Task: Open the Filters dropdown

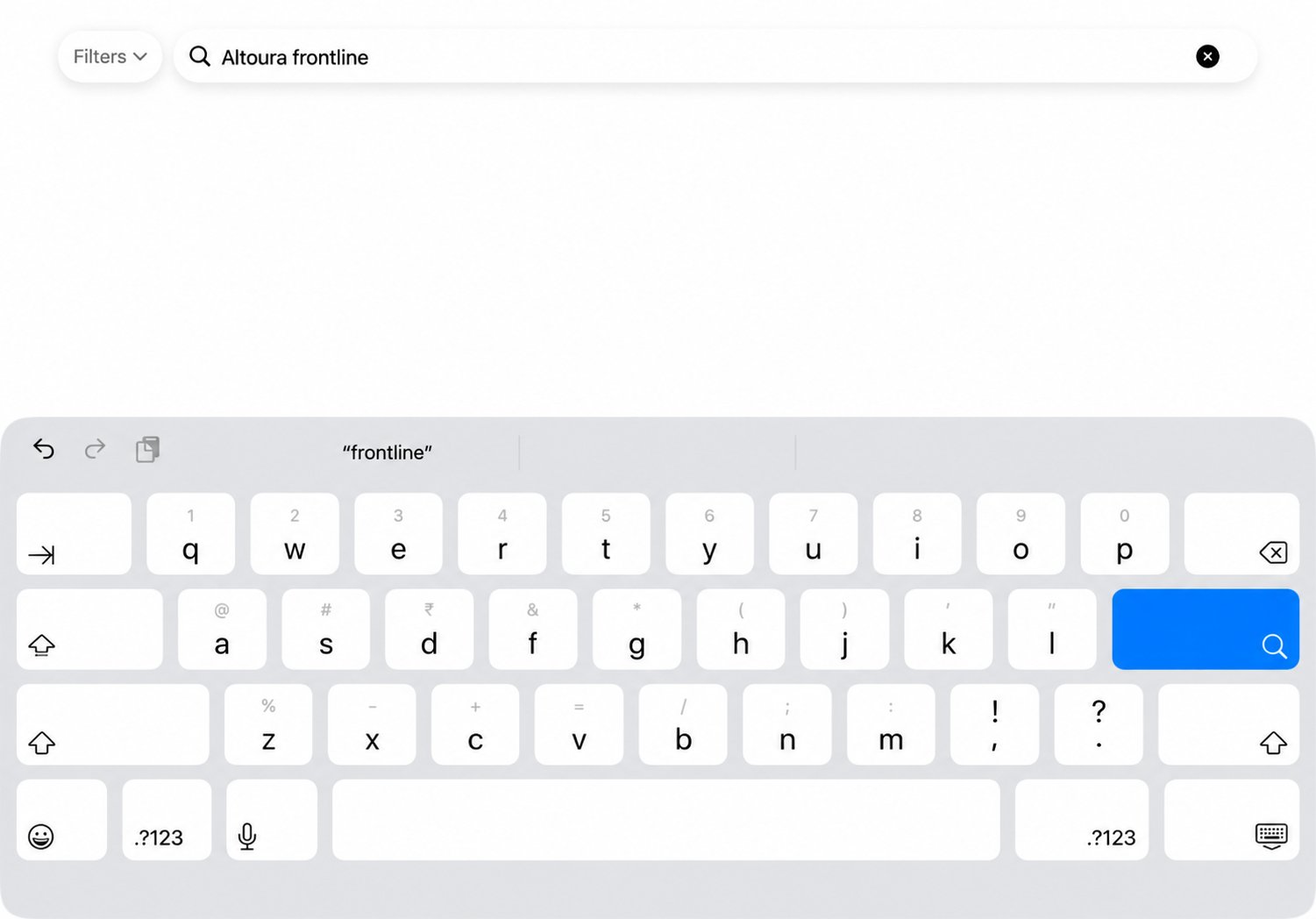Action: click(x=110, y=57)
